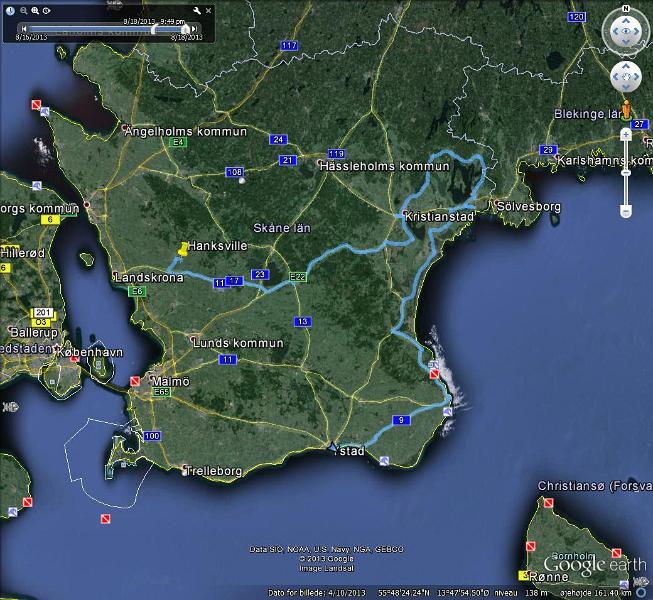Click road 100 shield

click(x=152, y=436)
